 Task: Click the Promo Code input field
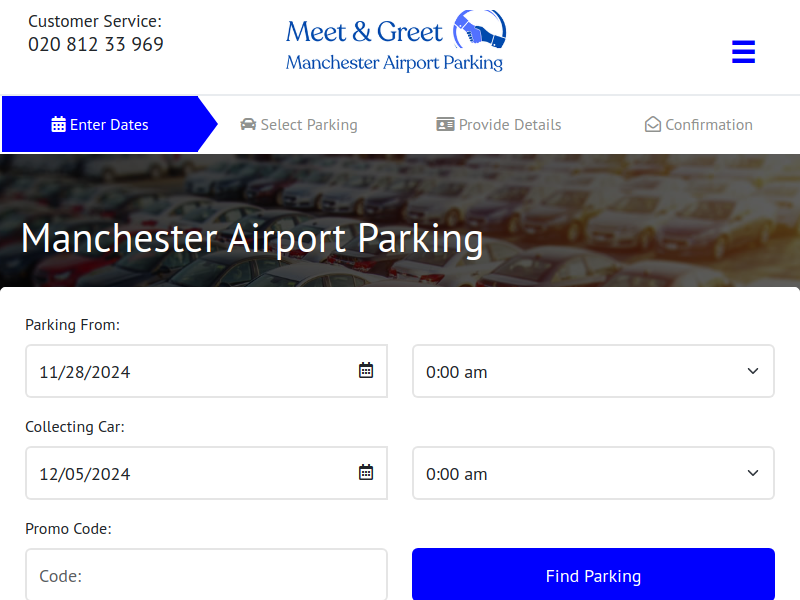click(x=206, y=575)
